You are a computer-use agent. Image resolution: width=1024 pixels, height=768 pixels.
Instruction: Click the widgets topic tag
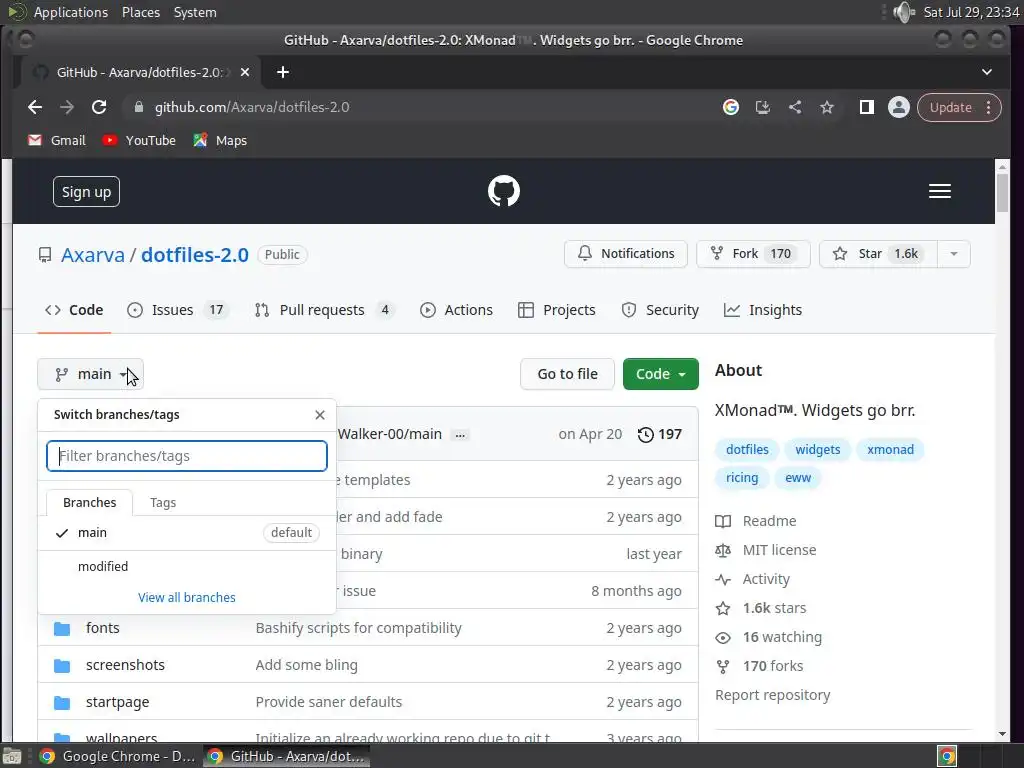click(x=818, y=449)
